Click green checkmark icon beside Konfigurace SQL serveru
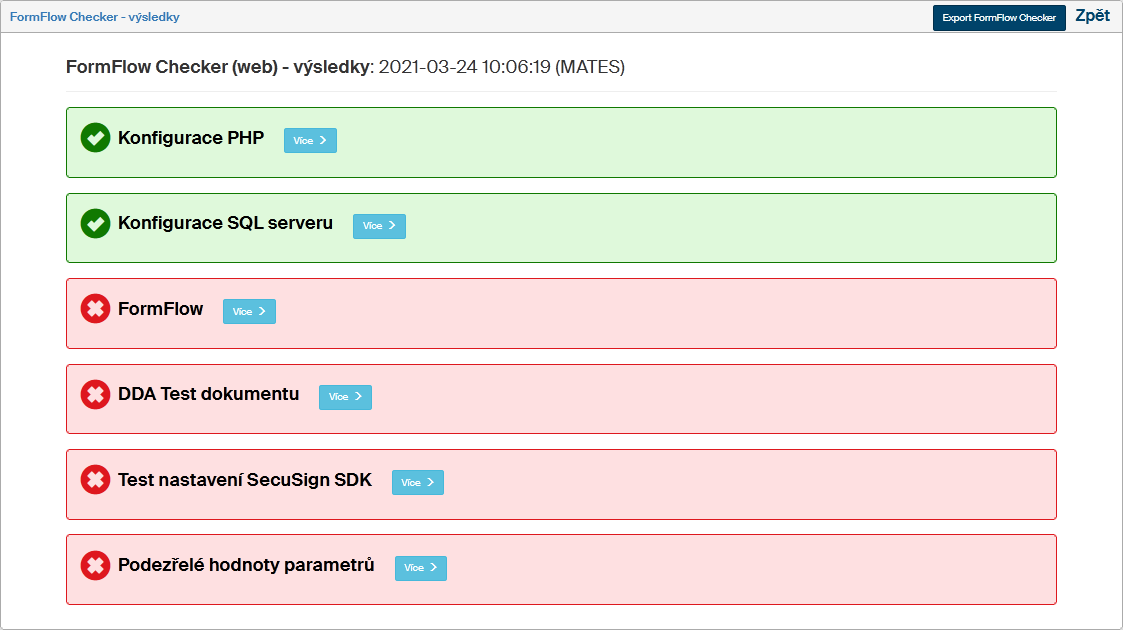This screenshot has height=630, width=1123. click(x=95, y=224)
